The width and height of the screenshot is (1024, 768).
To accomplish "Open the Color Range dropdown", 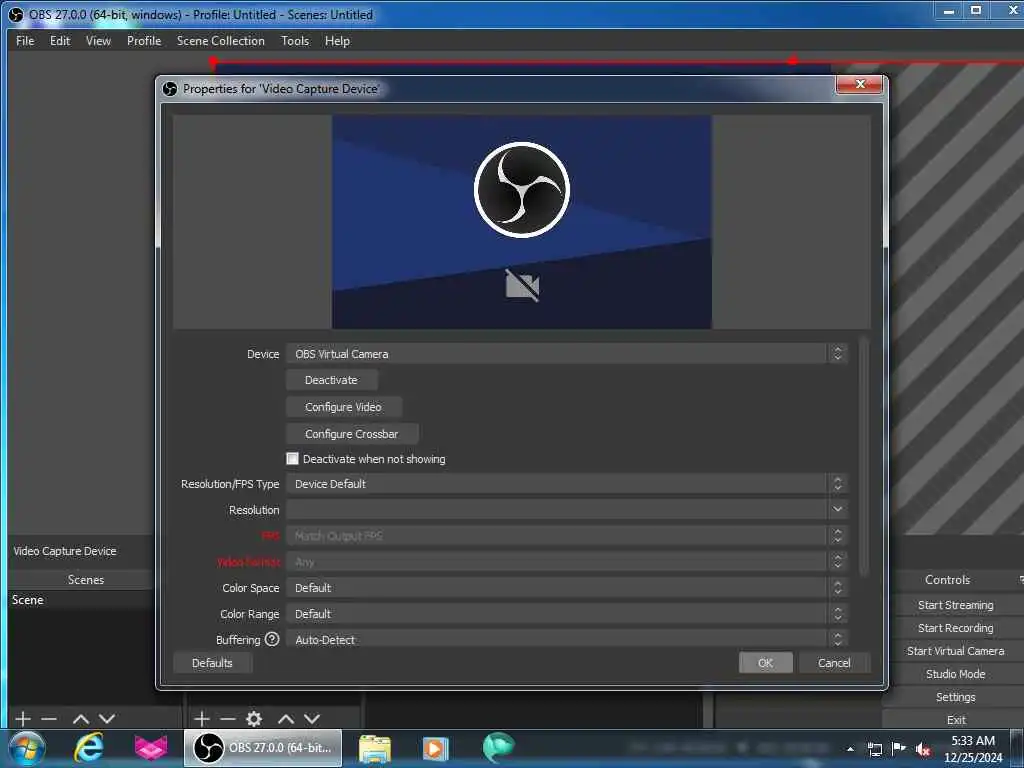I will pyautogui.click(x=567, y=614).
